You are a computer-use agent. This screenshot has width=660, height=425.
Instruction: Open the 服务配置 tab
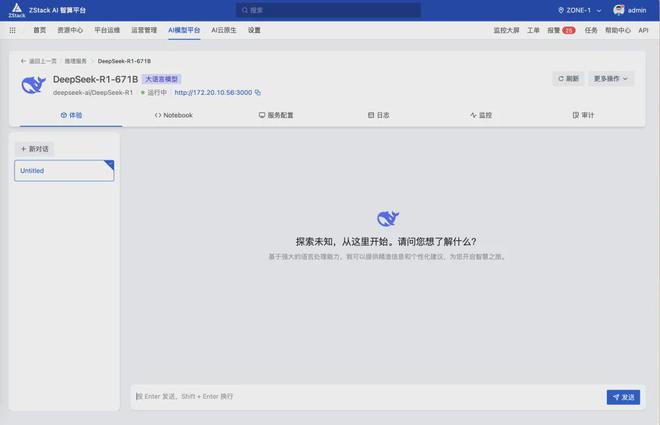(x=276, y=115)
